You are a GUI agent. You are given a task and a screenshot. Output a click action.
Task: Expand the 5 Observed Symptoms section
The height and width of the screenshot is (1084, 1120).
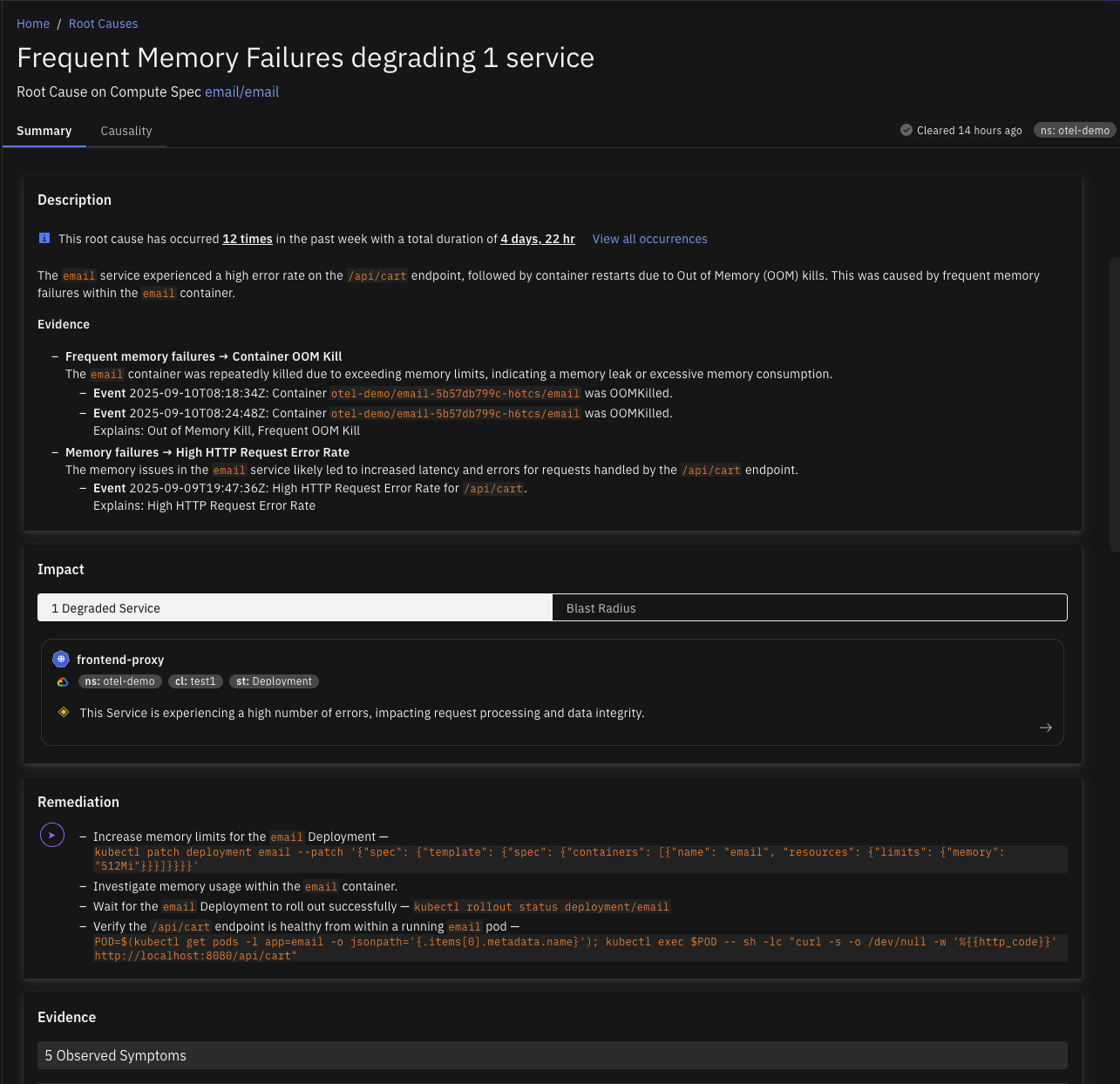pyautogui.click(x=552, y=1055)
